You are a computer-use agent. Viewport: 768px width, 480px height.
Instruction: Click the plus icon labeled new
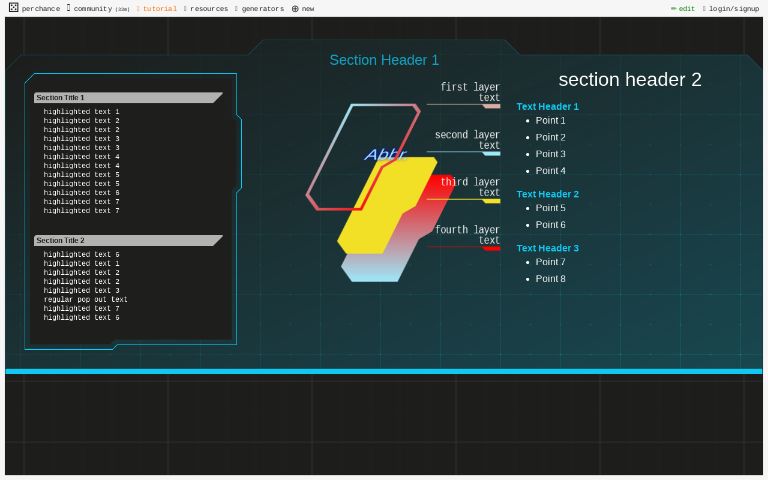point(295,9)
